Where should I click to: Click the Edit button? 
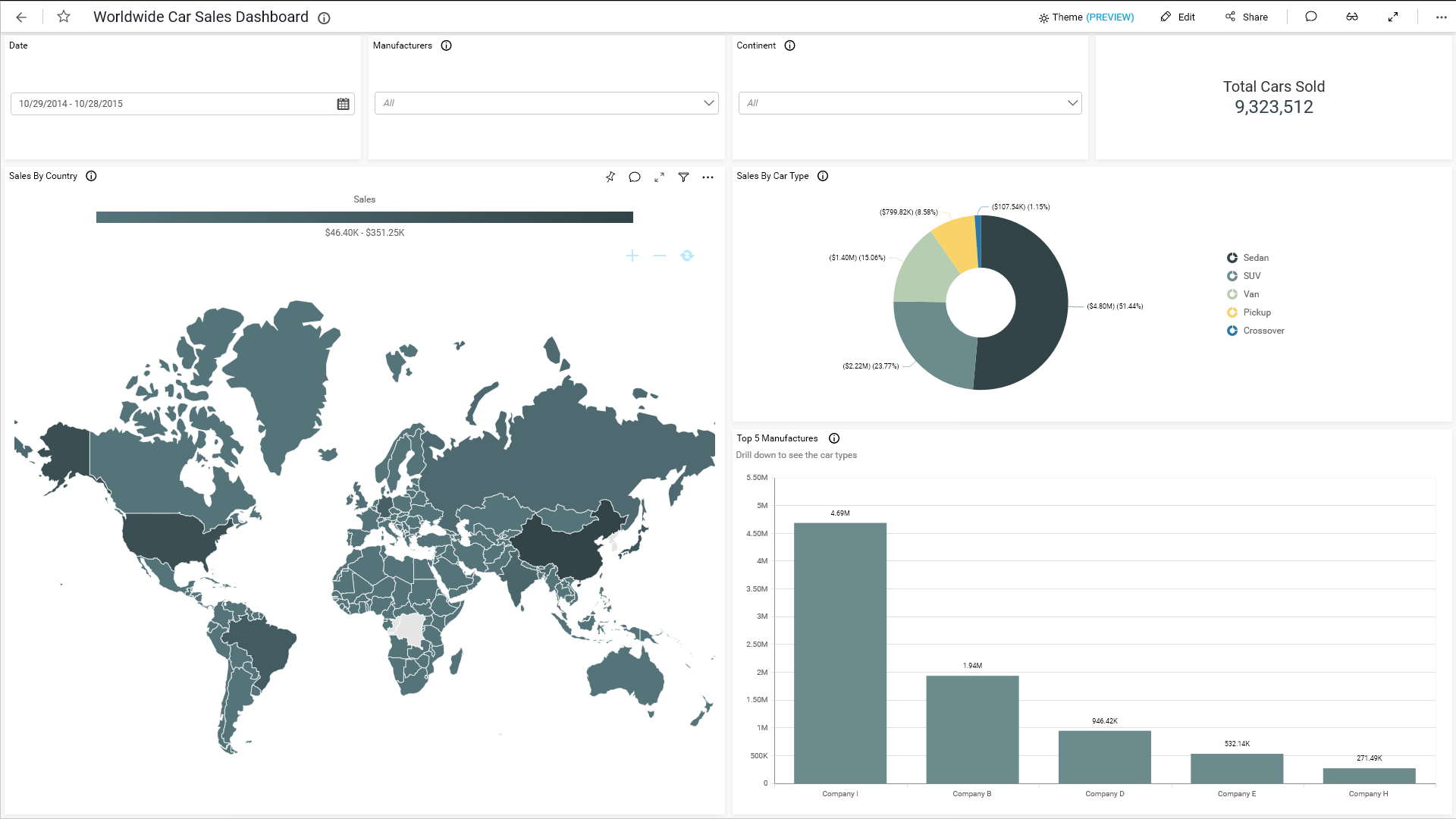(x=1177, y=17)
